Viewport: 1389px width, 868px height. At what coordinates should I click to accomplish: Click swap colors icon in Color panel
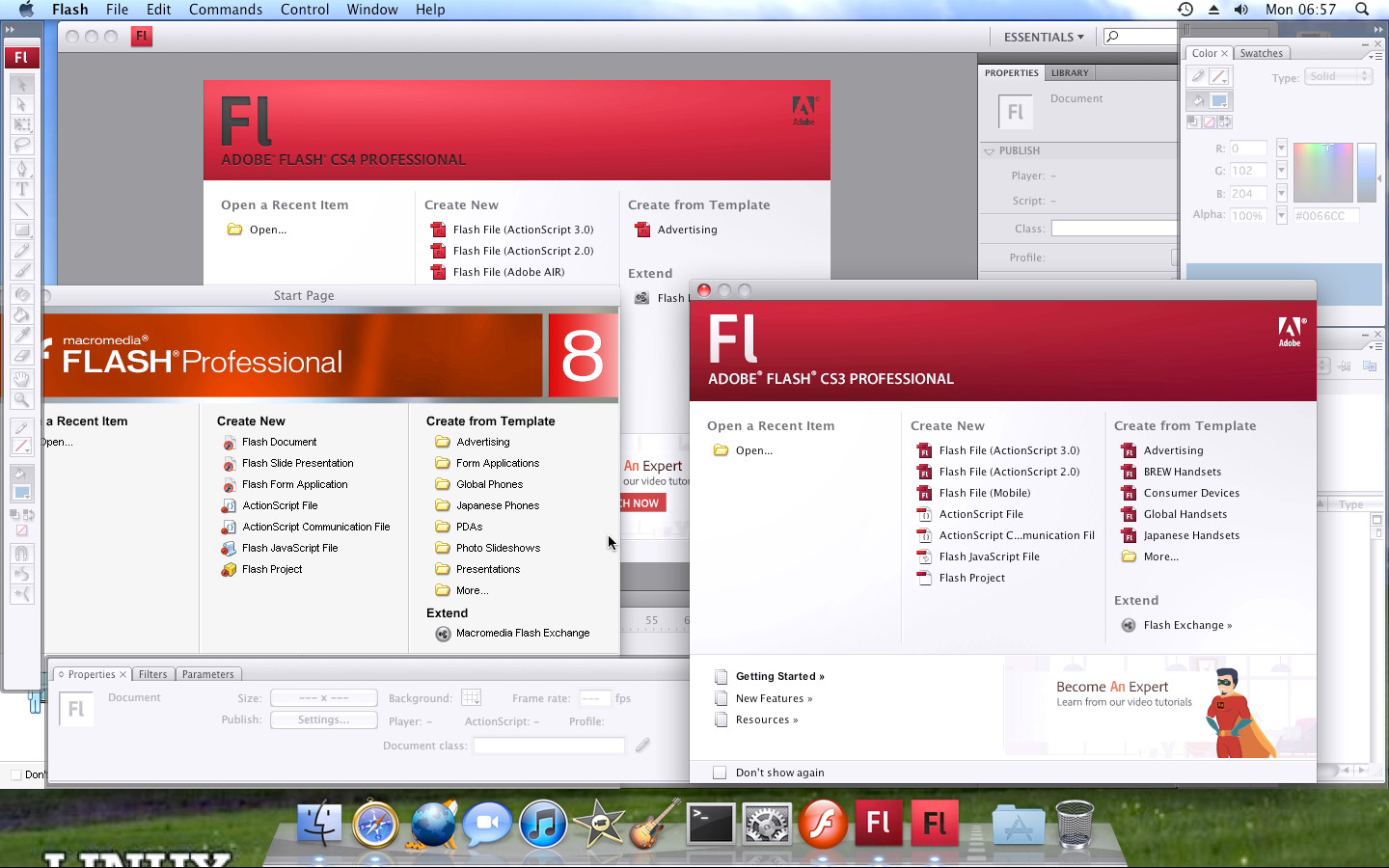point(1225,122)
